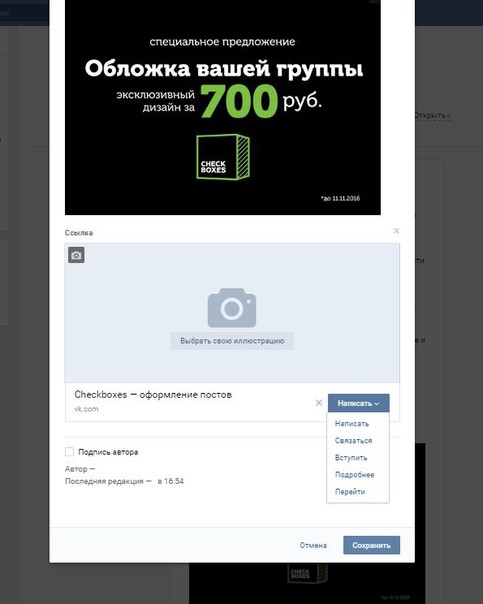The height and width of the screenshot is (604, 483).
Task: Click the large camera placeholder icon
Action: coord(232,308)
